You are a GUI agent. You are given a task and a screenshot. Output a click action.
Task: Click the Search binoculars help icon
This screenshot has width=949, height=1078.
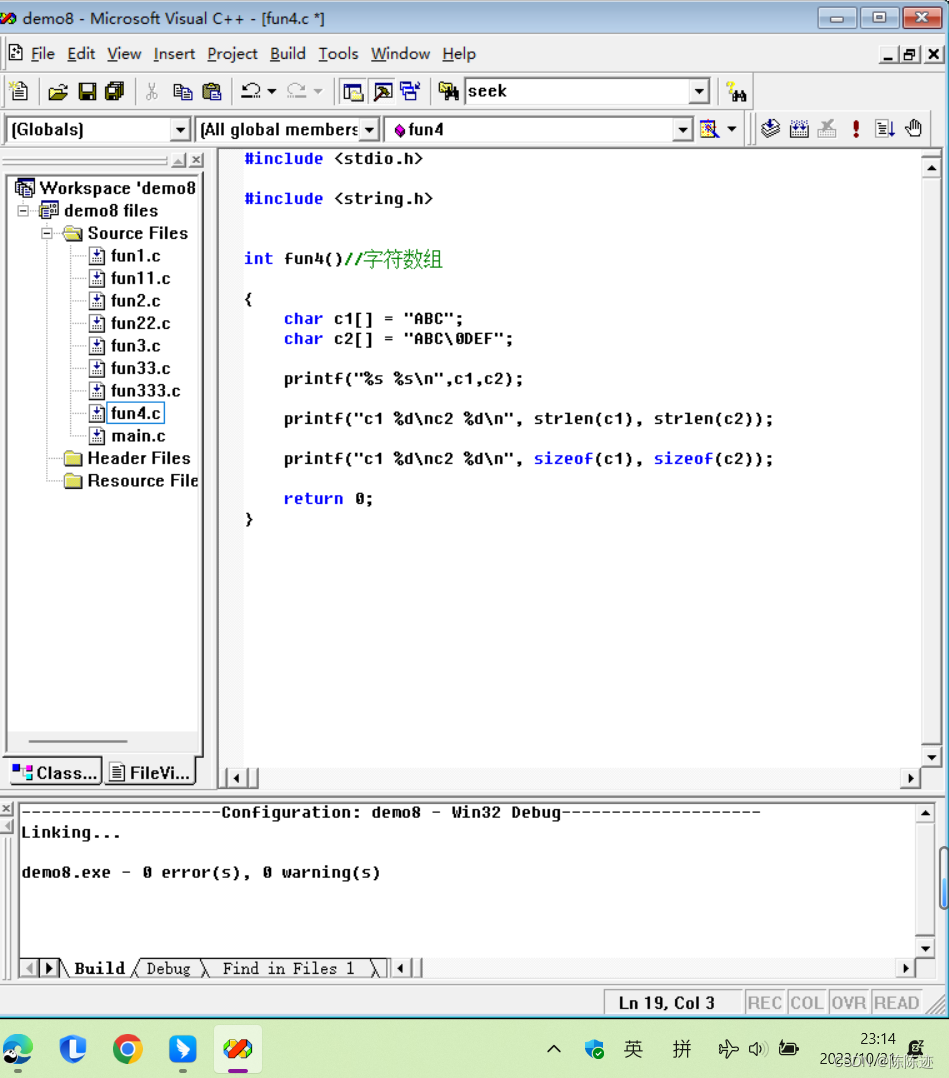click(x=737, y=91)
